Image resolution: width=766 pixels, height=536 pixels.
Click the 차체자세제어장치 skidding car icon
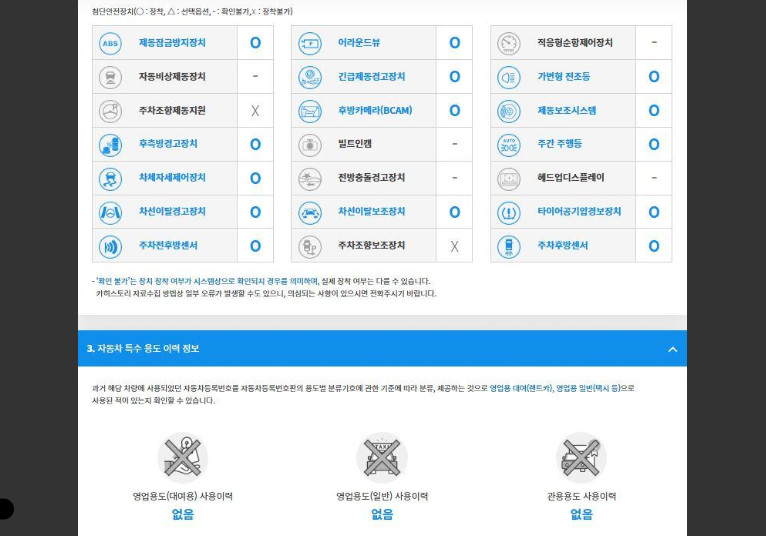pyautogui.click(x=110, y=178)
